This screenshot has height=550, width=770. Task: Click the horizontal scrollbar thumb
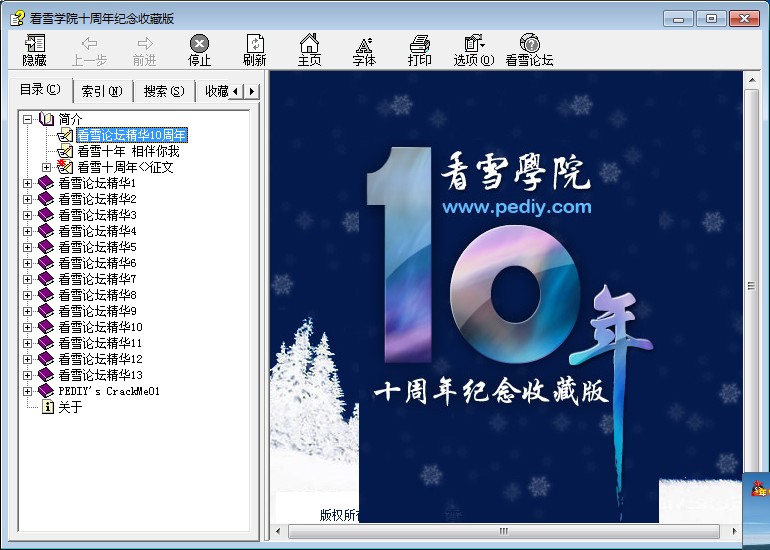point(504,531)
